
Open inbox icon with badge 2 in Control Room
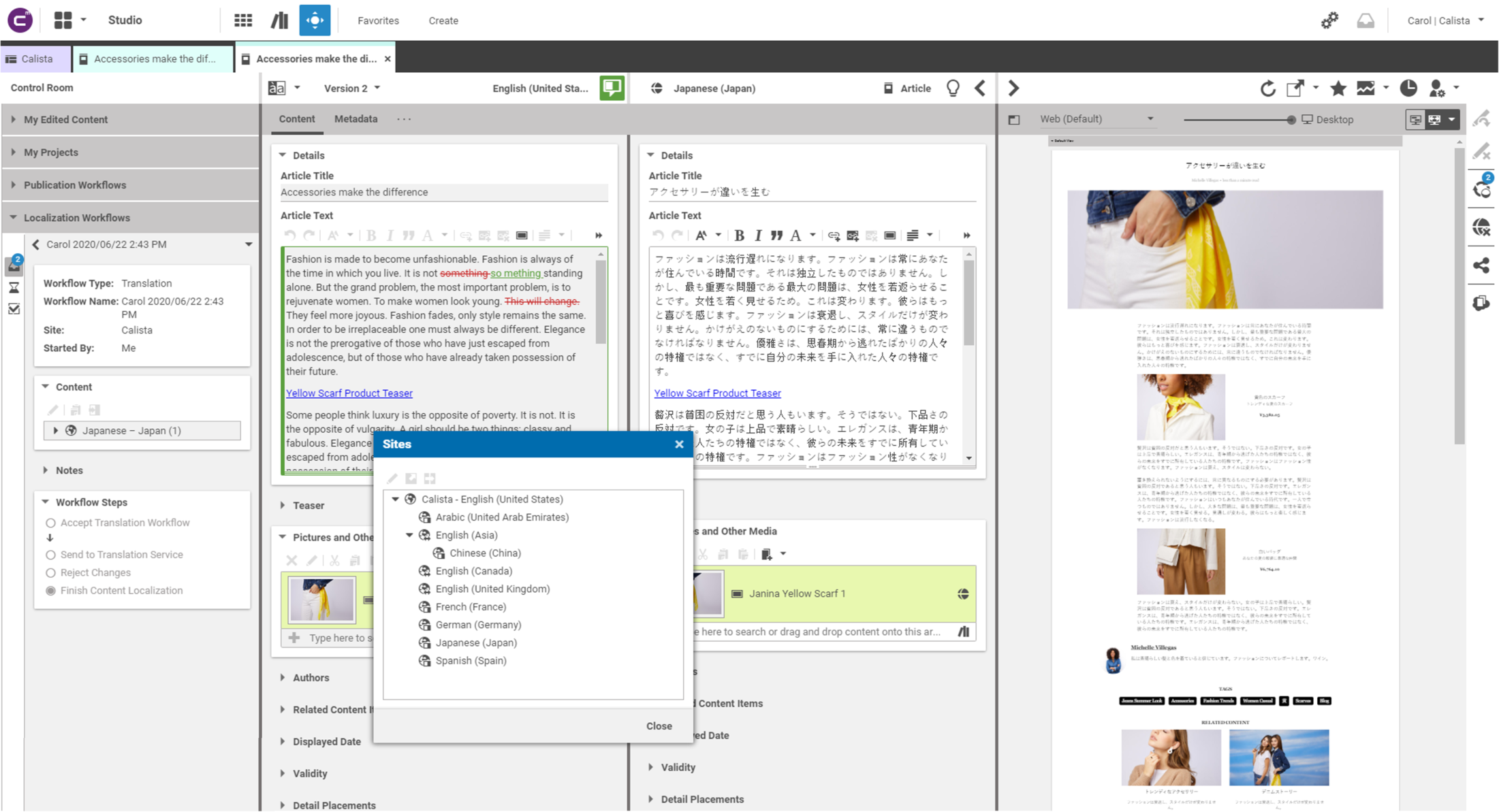pyautogui.click(x=14, y=265)
